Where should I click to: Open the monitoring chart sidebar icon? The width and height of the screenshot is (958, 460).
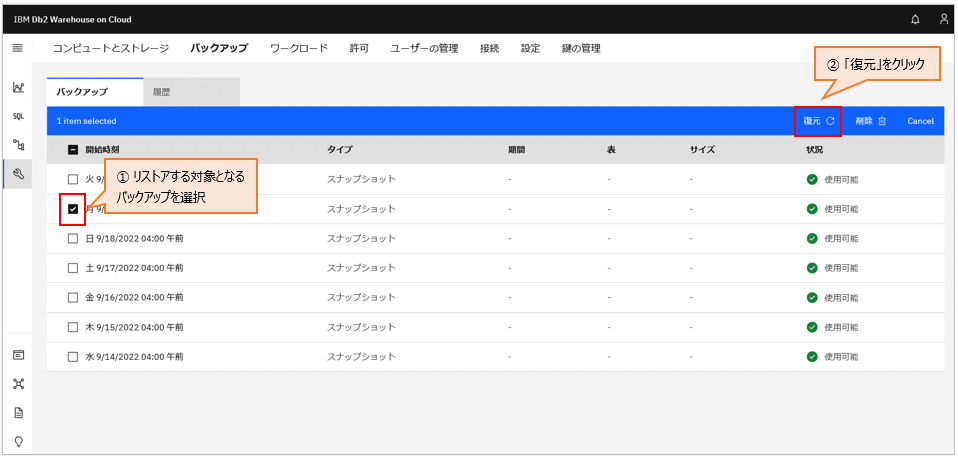18,88
